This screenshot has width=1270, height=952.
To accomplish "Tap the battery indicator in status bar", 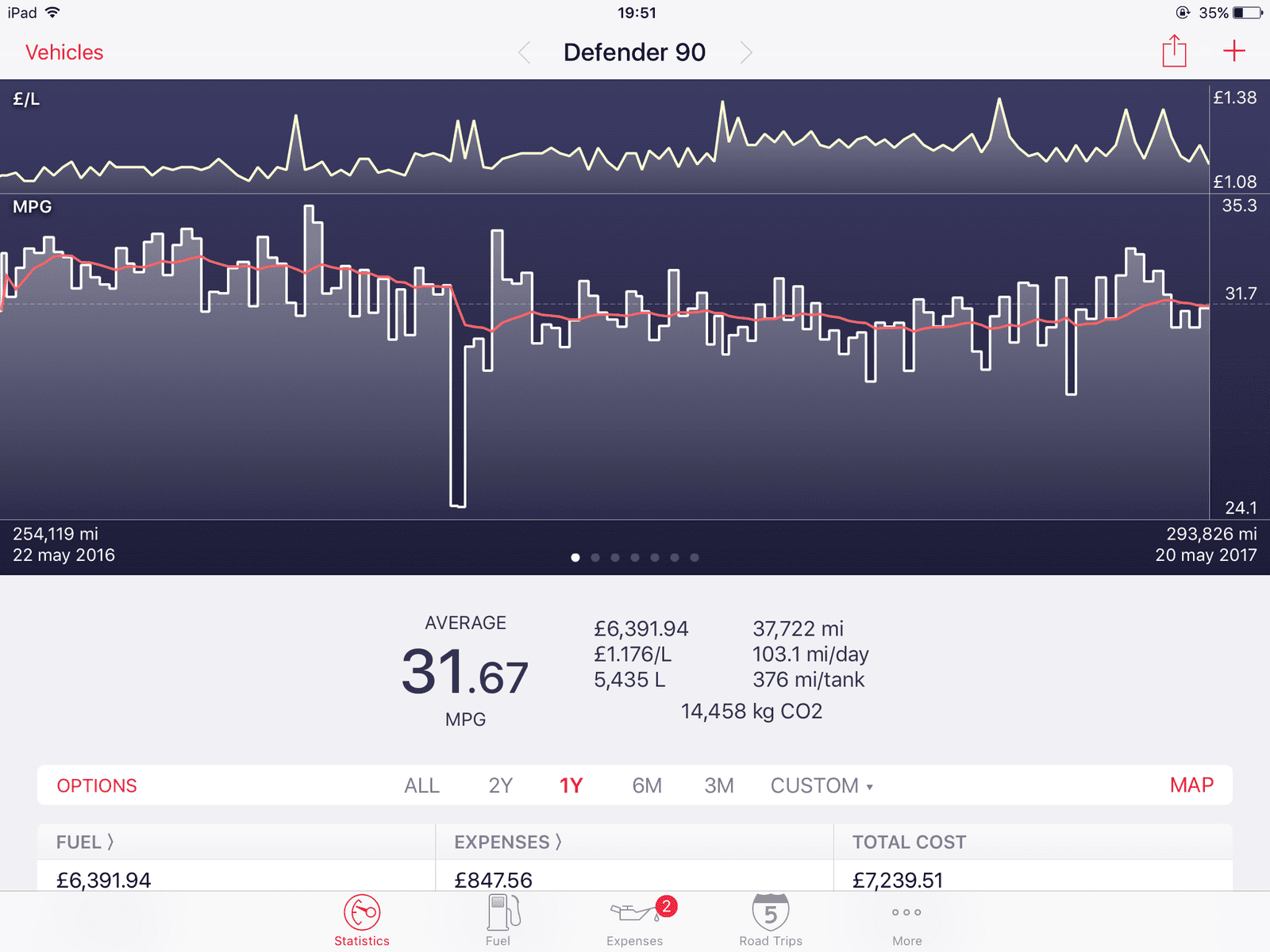I will click(x=1248, y=13).
